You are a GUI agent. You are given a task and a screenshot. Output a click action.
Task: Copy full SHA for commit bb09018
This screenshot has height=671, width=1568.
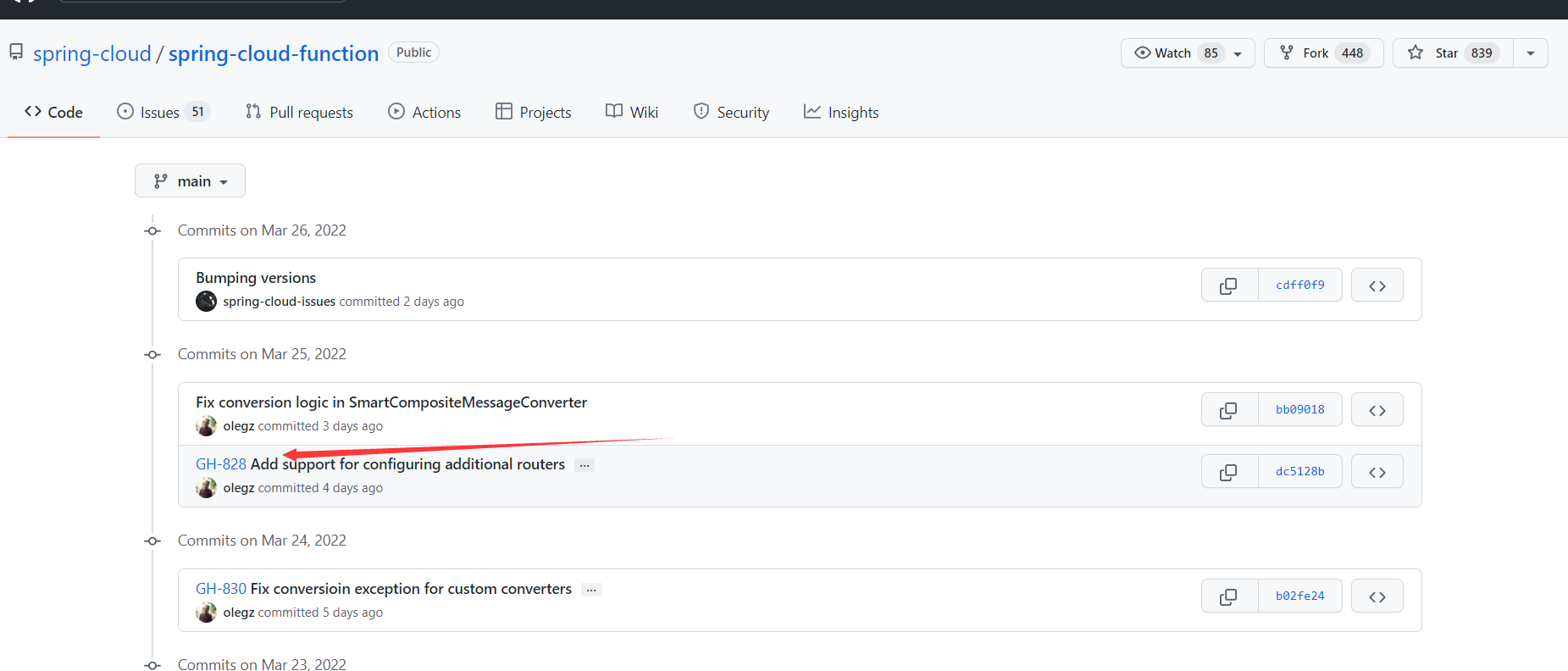pos(1229,410)
